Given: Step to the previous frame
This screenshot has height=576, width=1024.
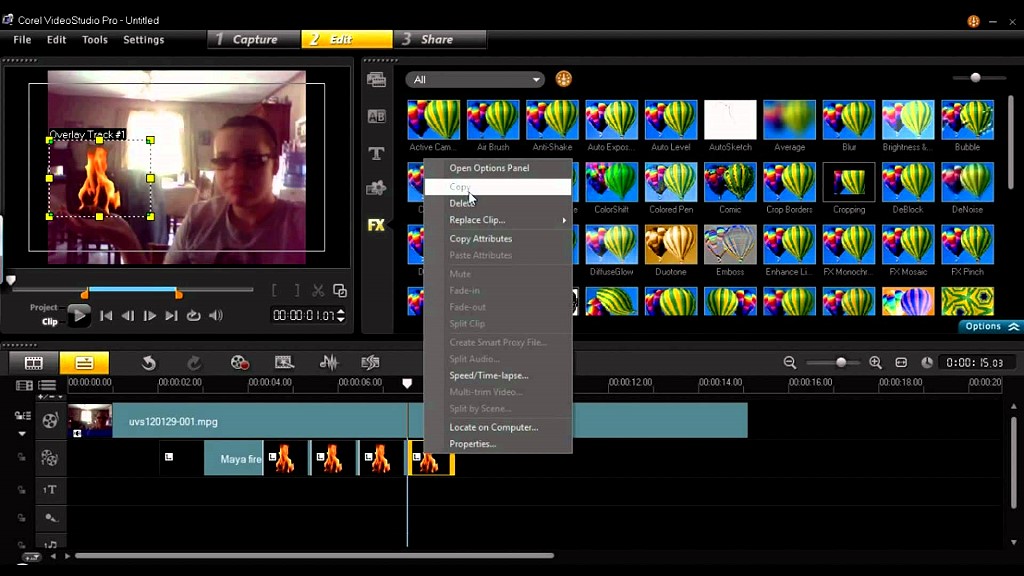Looking at the screenshot, I should tap(127, 316).
